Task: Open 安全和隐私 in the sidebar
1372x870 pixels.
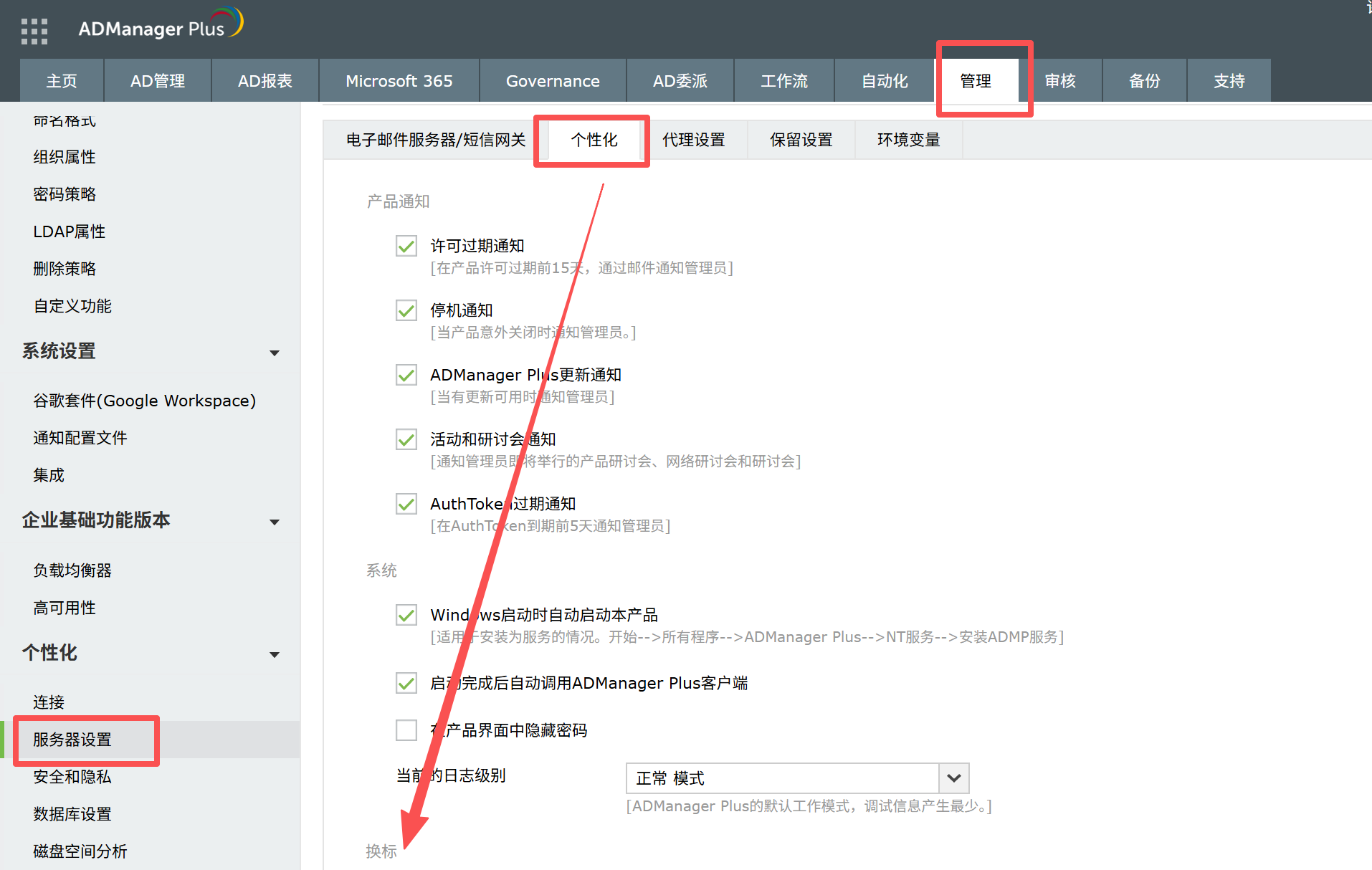Action: tap(72, 777)
